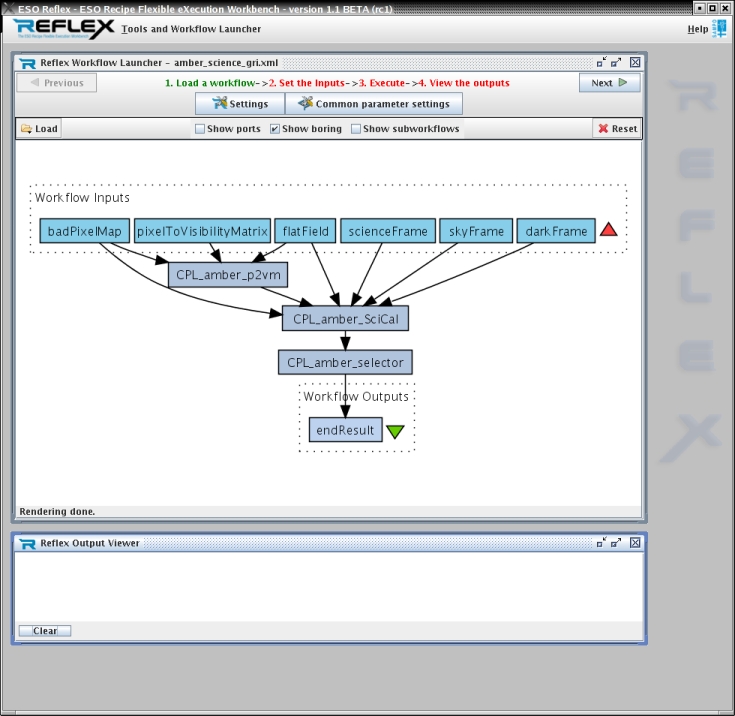
Task: Iconify the Reflex Output Viewer panel
Action: [x=601, y=543]
